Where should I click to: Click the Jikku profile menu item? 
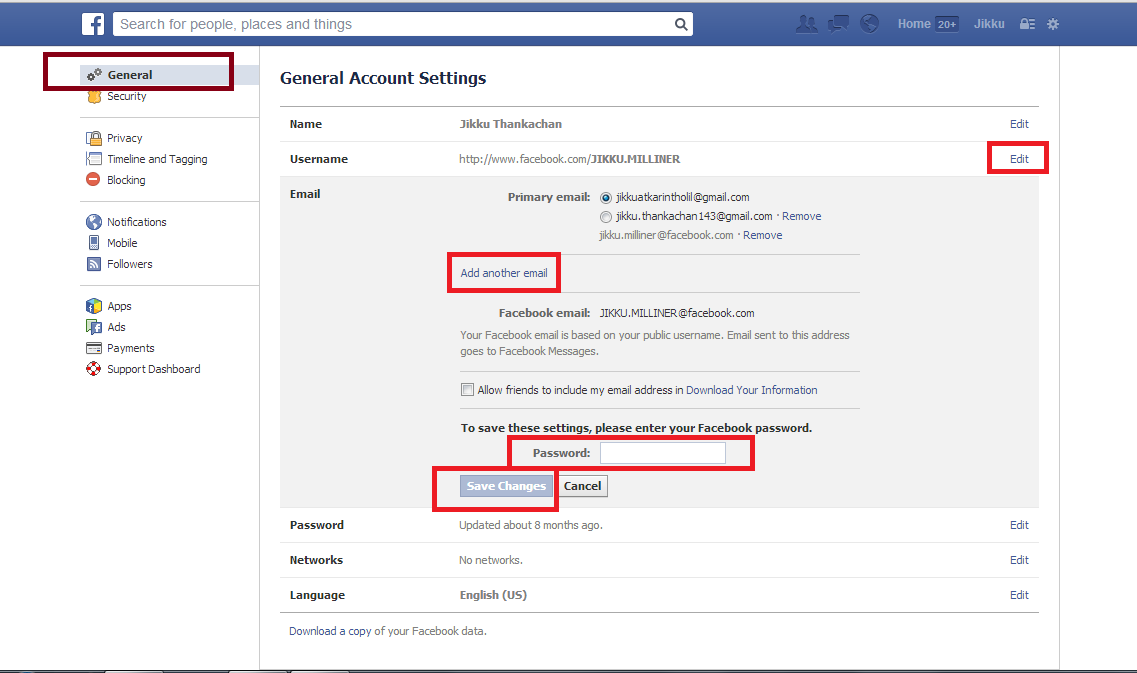point(988,22)
